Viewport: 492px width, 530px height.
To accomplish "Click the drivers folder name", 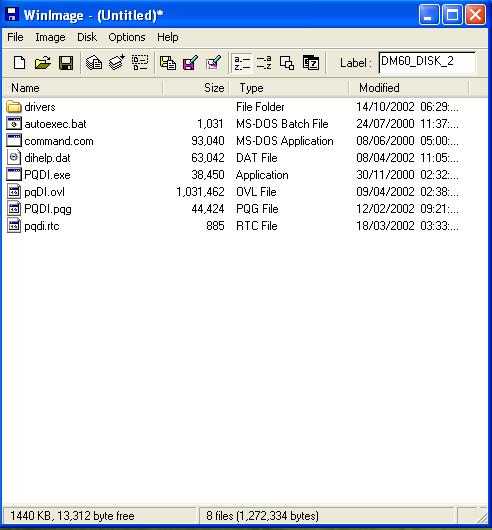I will (40, 107).
